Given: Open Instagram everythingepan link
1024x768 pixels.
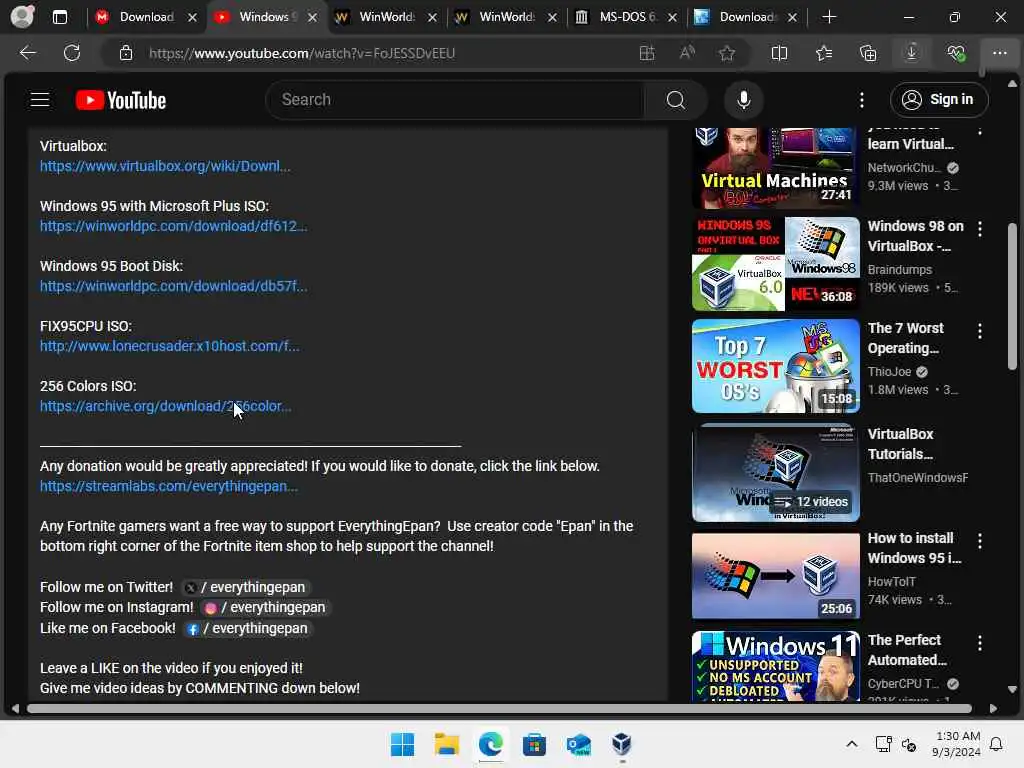Looking at the screenshot, I should pyautogui.click(x=265, y=607).
